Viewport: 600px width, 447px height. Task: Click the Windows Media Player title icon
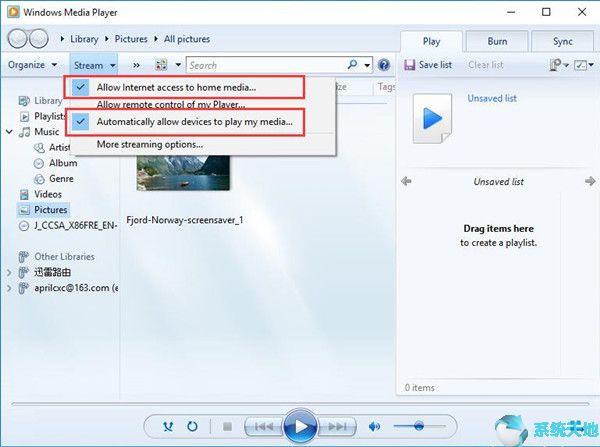pyautogui.click(x=13, y=12)
